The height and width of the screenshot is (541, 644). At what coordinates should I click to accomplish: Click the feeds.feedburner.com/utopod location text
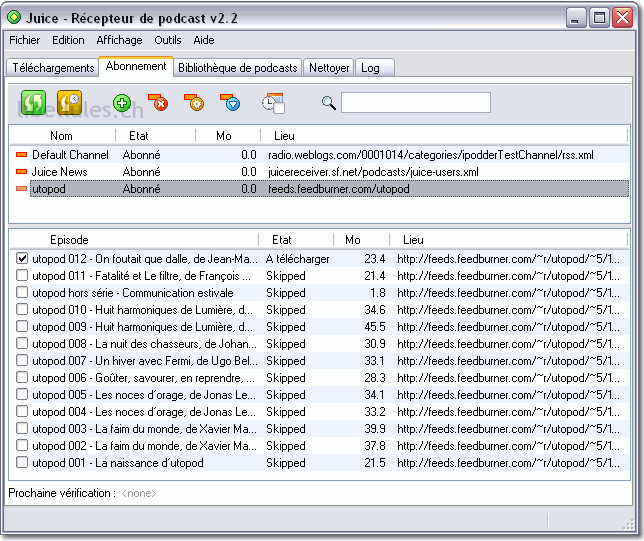pyautogui.click(x=339, y=189)
